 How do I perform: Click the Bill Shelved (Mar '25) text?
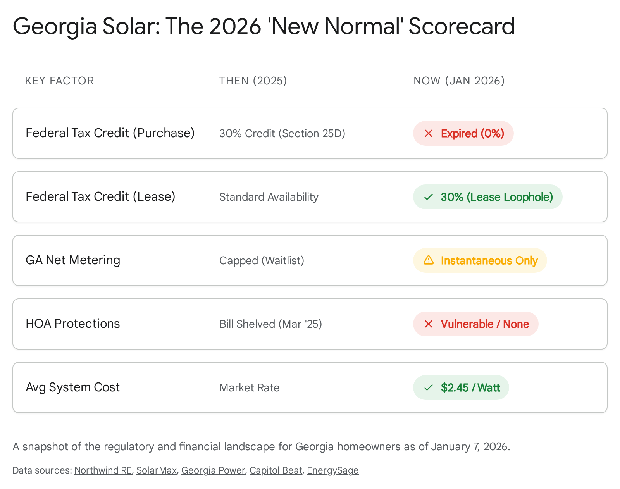coord(268,324)
